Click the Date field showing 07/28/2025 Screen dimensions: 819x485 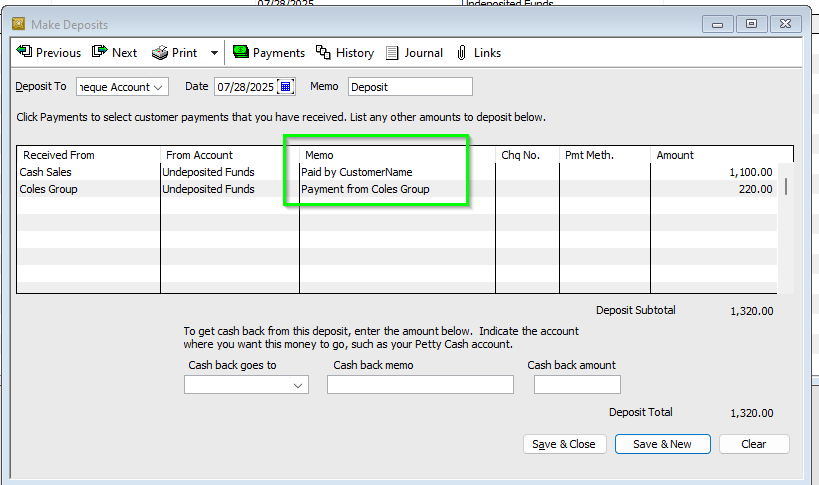(245, 87)
